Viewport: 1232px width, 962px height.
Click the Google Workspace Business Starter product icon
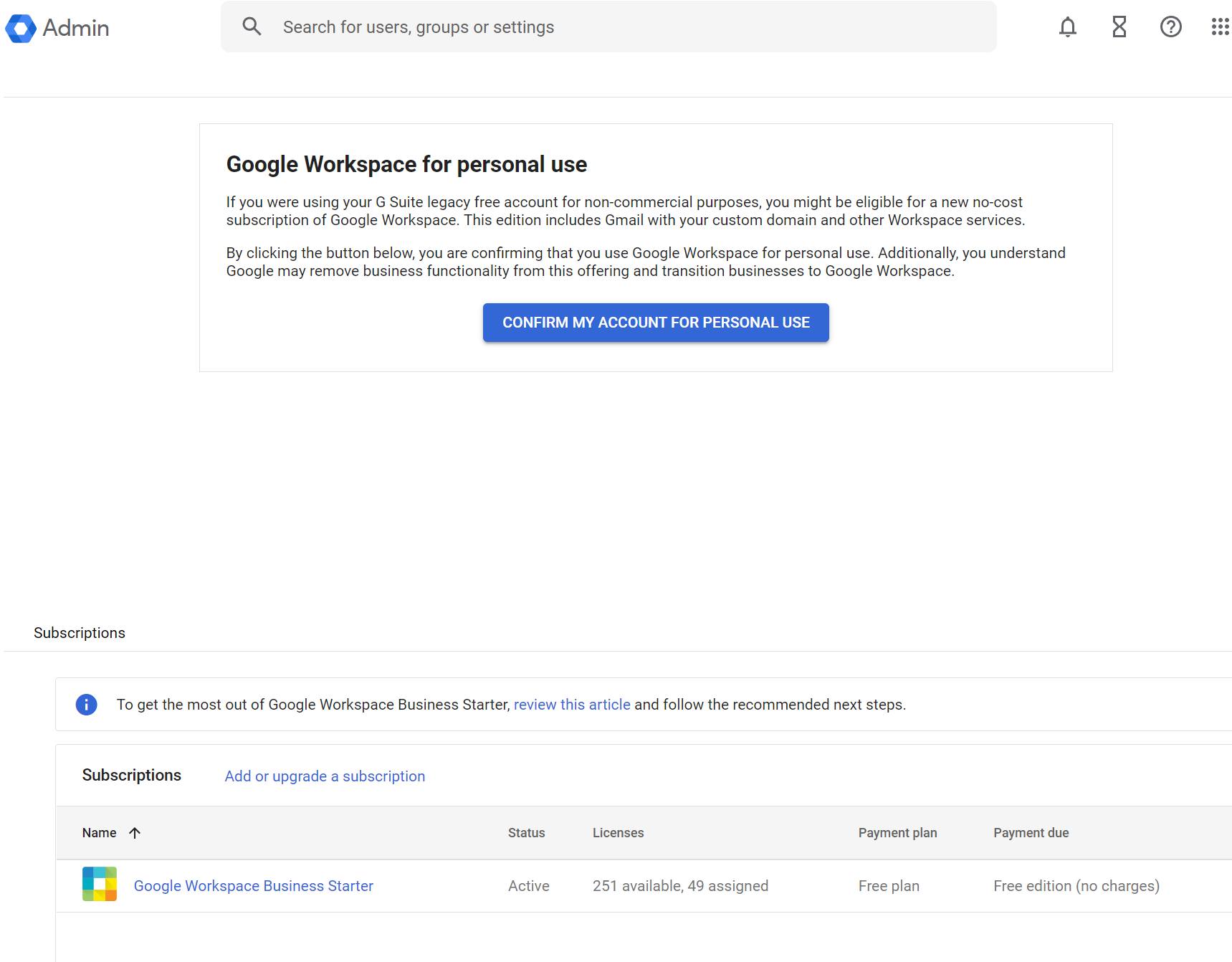pos(100,885)
